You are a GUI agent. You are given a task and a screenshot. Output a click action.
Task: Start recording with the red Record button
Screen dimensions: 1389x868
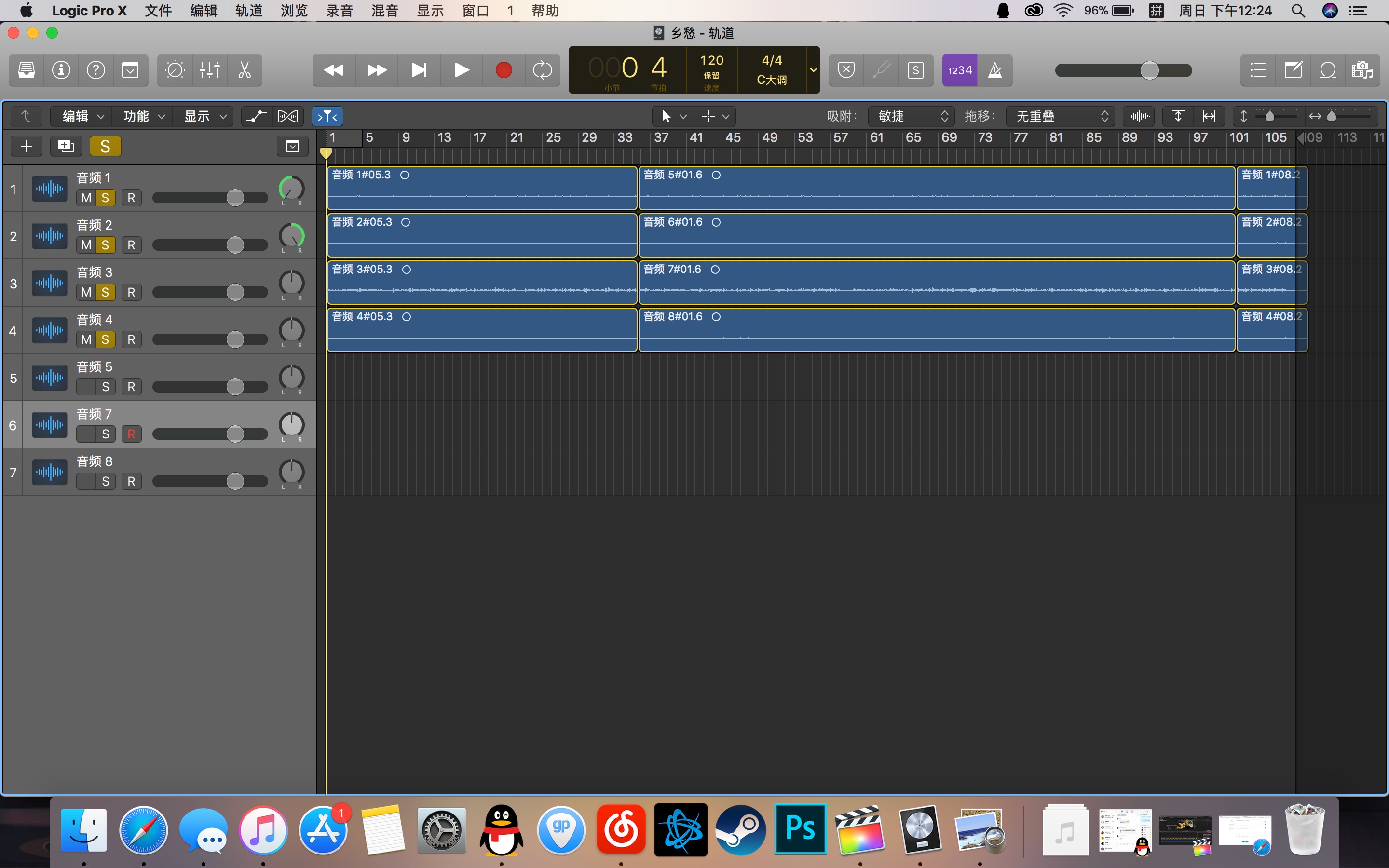pyautogui.click(x=504, y=70)
